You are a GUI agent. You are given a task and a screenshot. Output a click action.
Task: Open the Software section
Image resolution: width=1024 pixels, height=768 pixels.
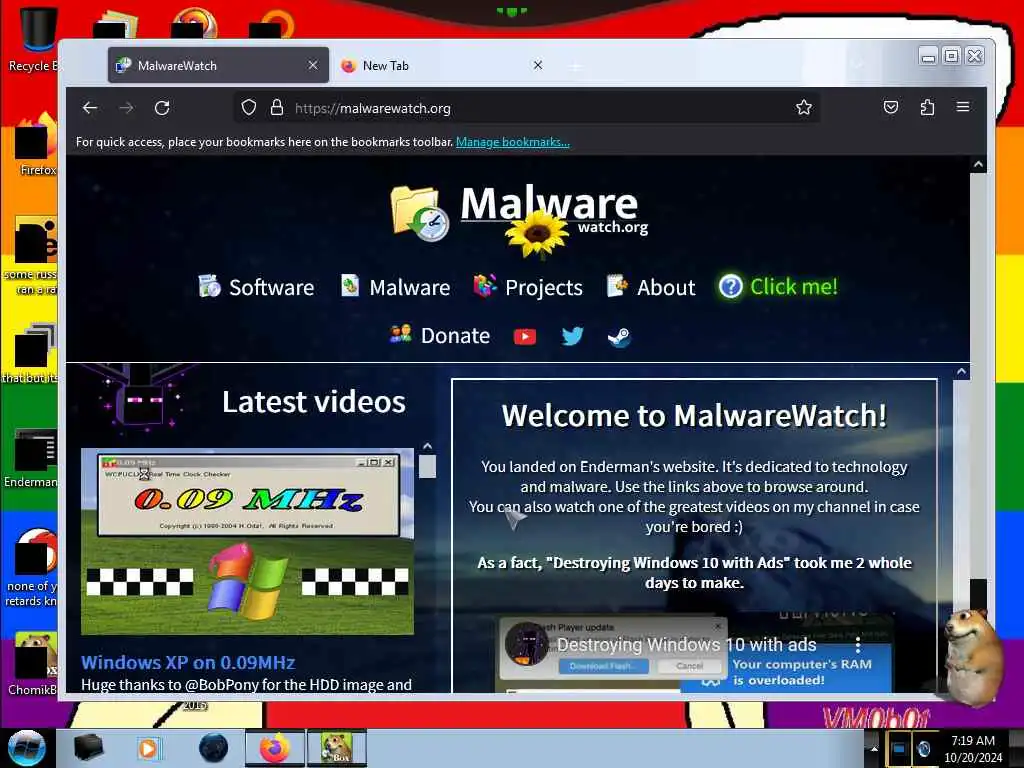click(257, 287)
